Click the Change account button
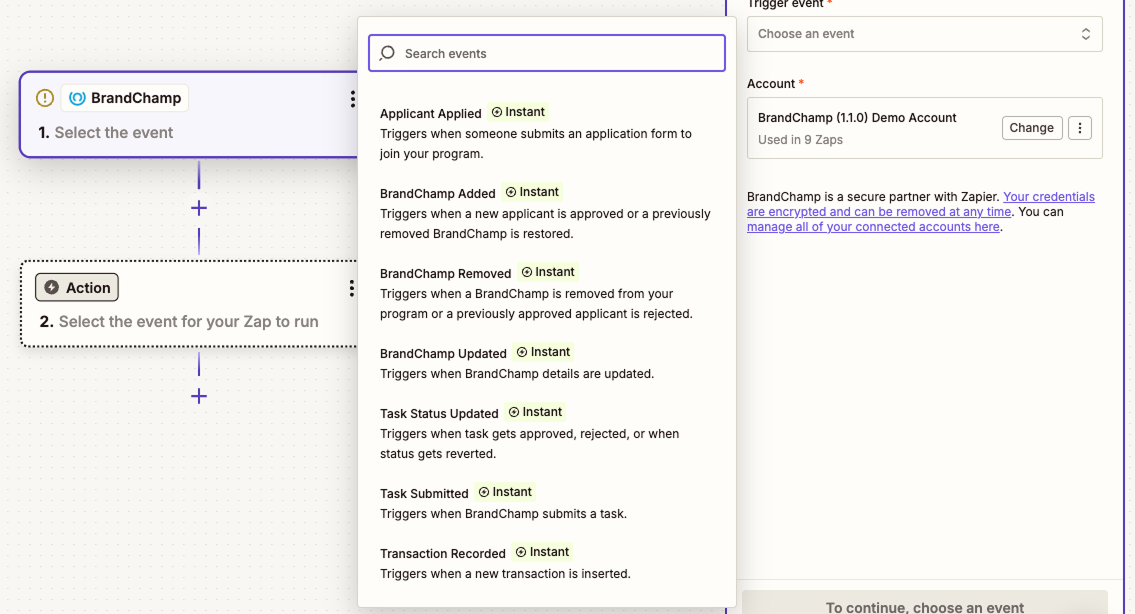 click(1031, 128)
